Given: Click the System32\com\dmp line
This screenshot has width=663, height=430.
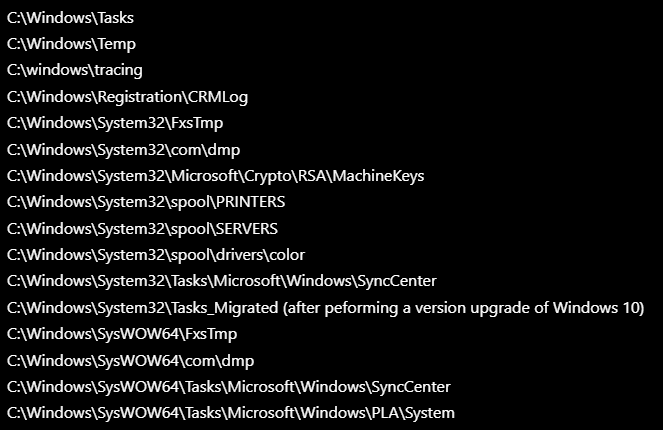Looking at the screenshot, I should (x=123, y=150).
